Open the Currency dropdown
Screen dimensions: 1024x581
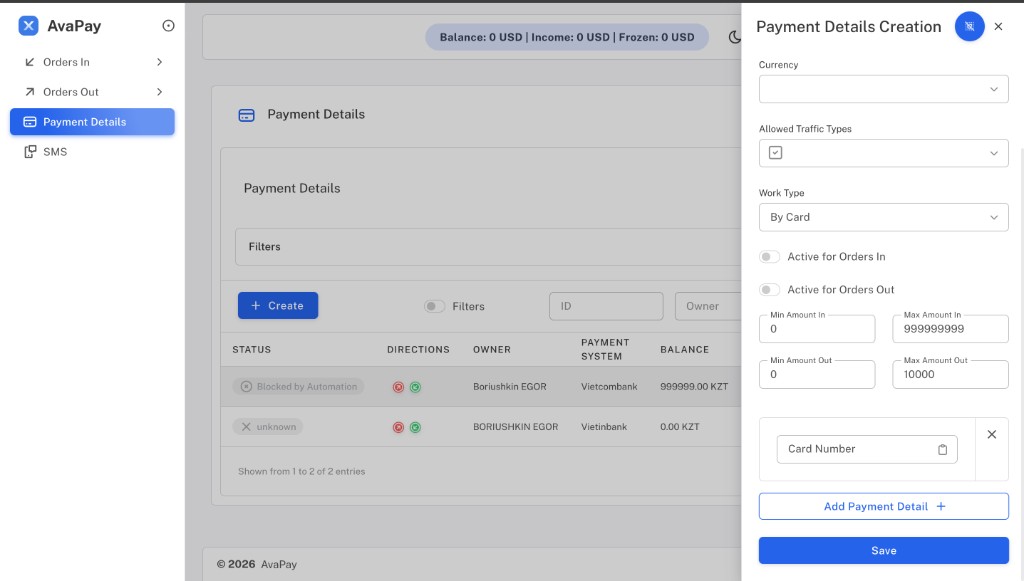[884, 89]
